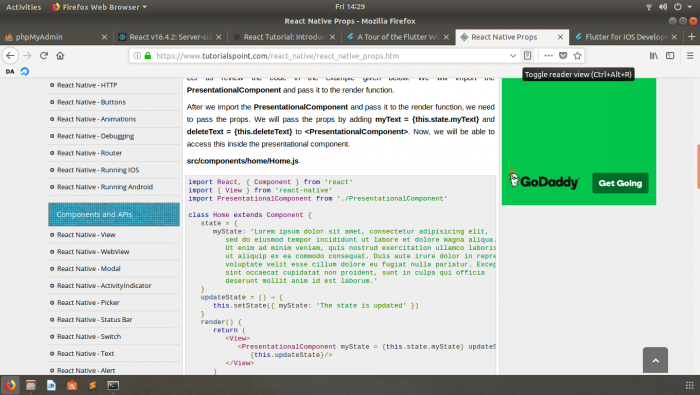
Task: Open system power status menu
Action: [x=682, y=7]
